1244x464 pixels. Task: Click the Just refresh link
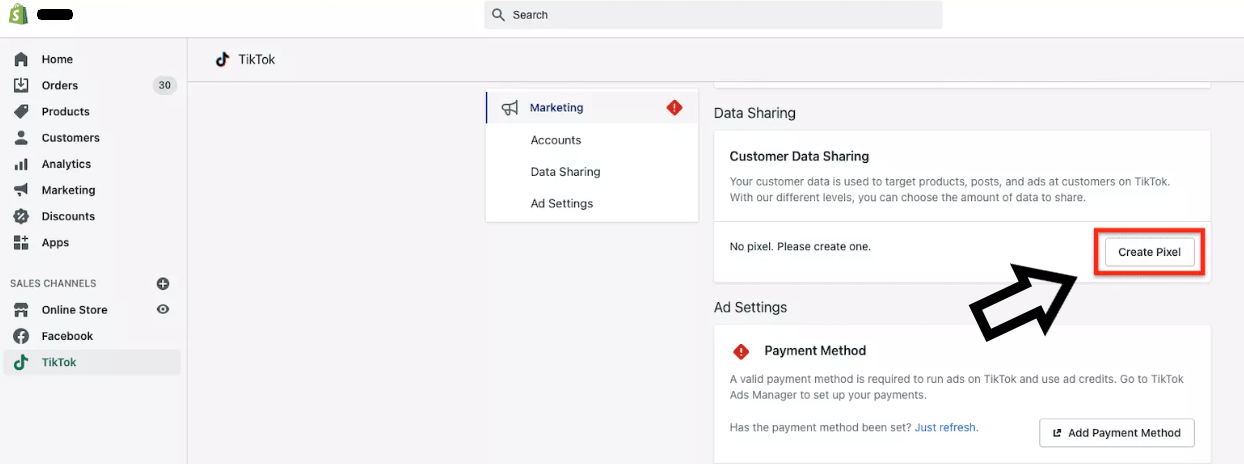point(946,427)
